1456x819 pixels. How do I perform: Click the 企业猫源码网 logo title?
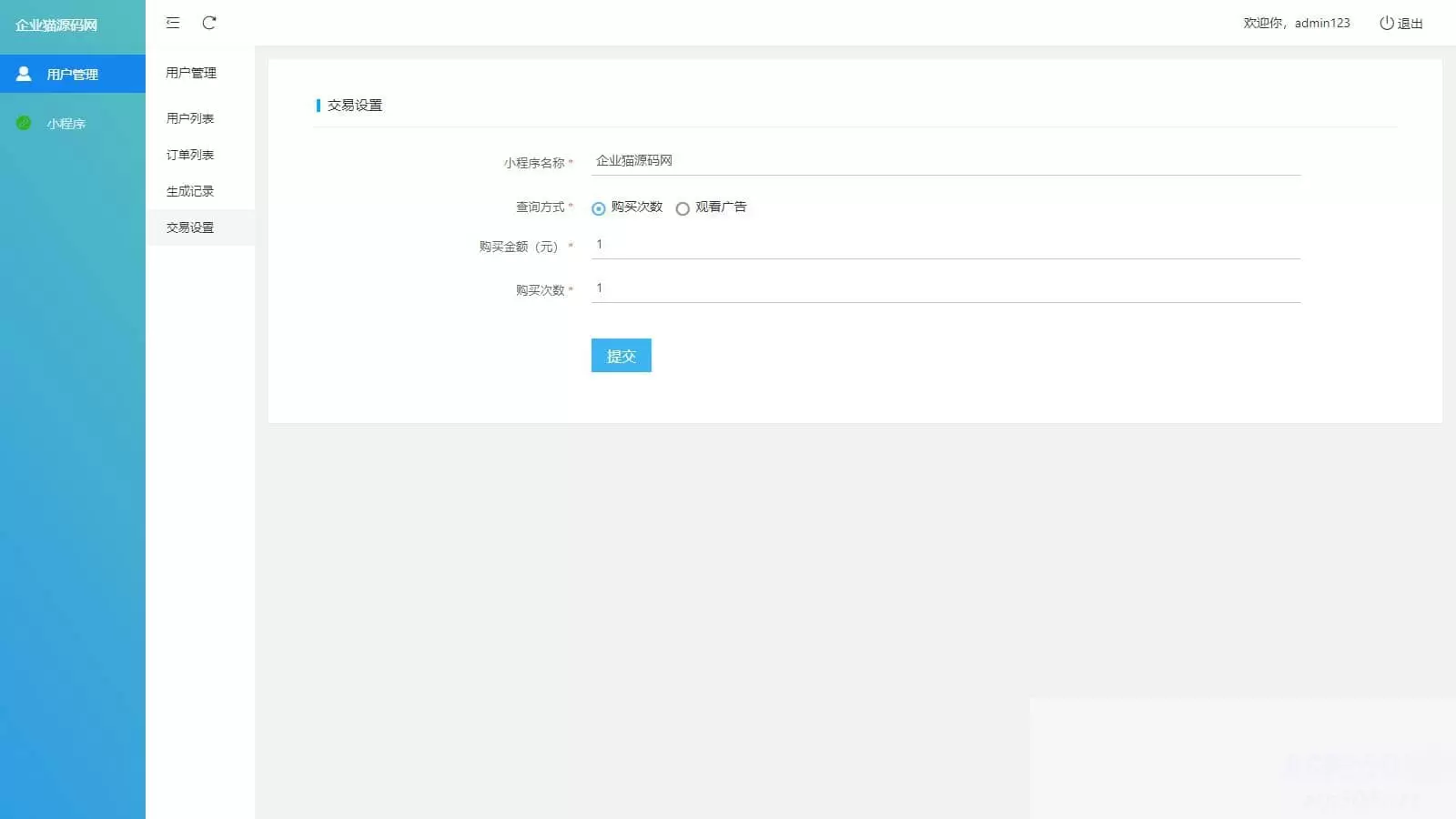56,25
